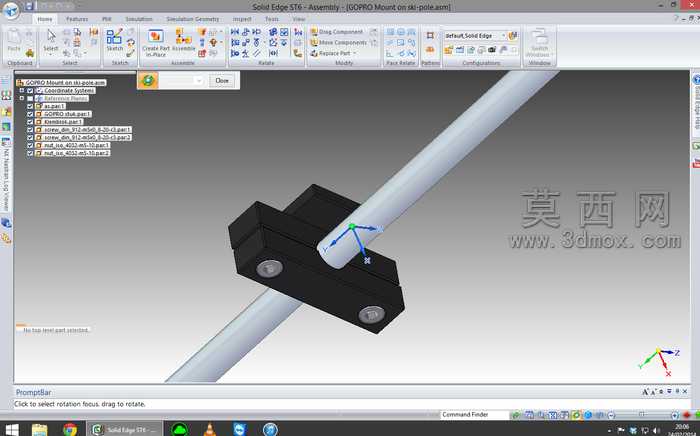Viewport: 700px width, 436px height.
Task: Switch to the Inspect ribbon tab
Action: click(x=242, y=19)
